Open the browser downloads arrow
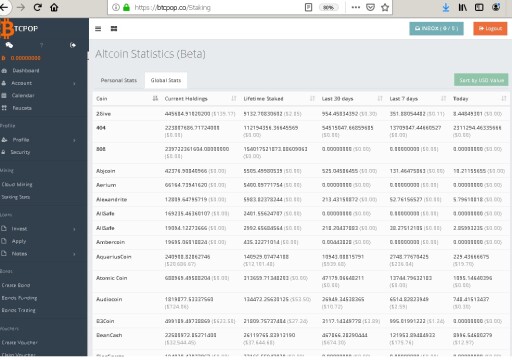The height and width of the screenshot is (362, 512). pos(446,7)
